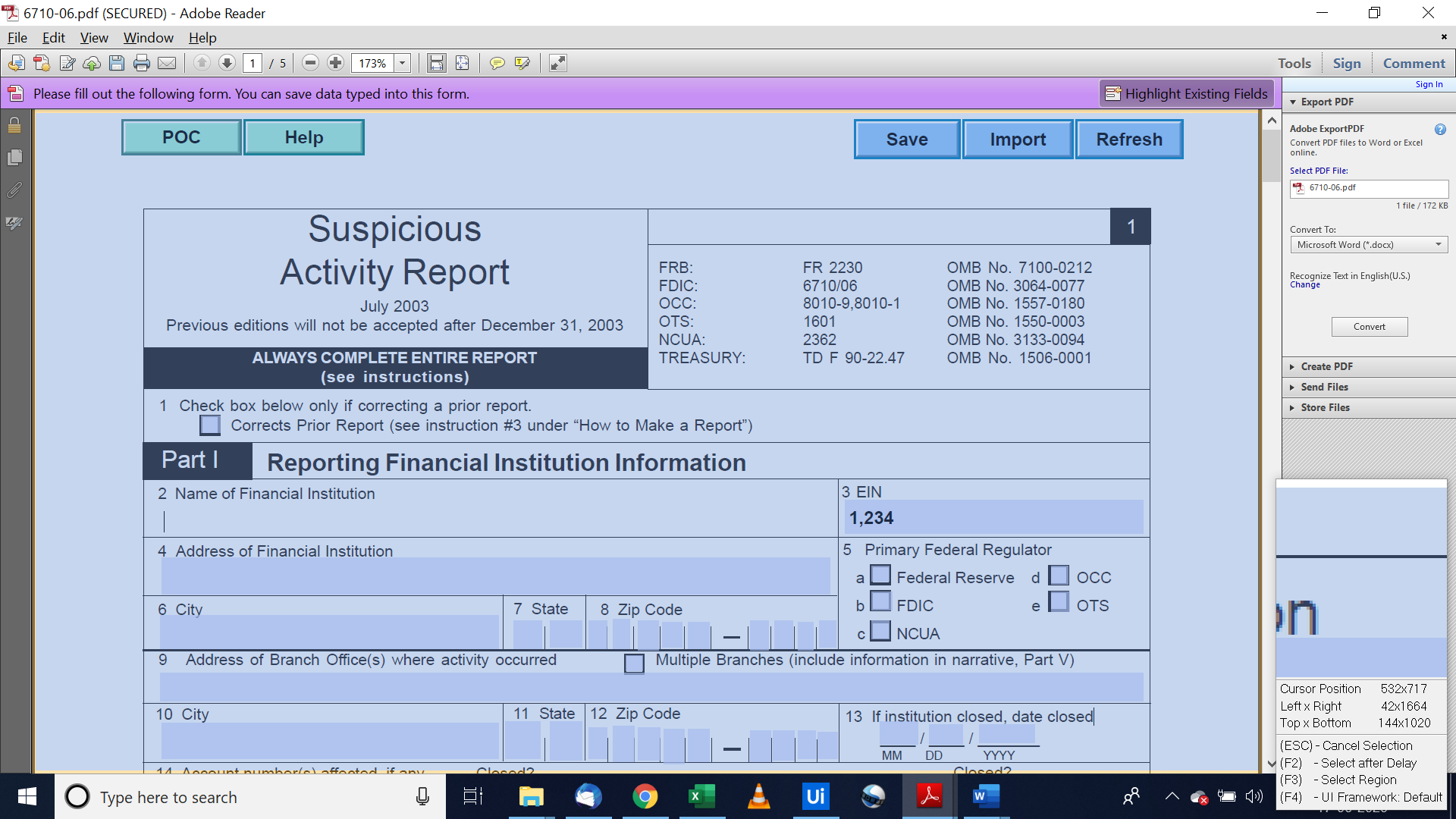Click the Refresh form button
1456x819 pixels.
[1128, 140]
